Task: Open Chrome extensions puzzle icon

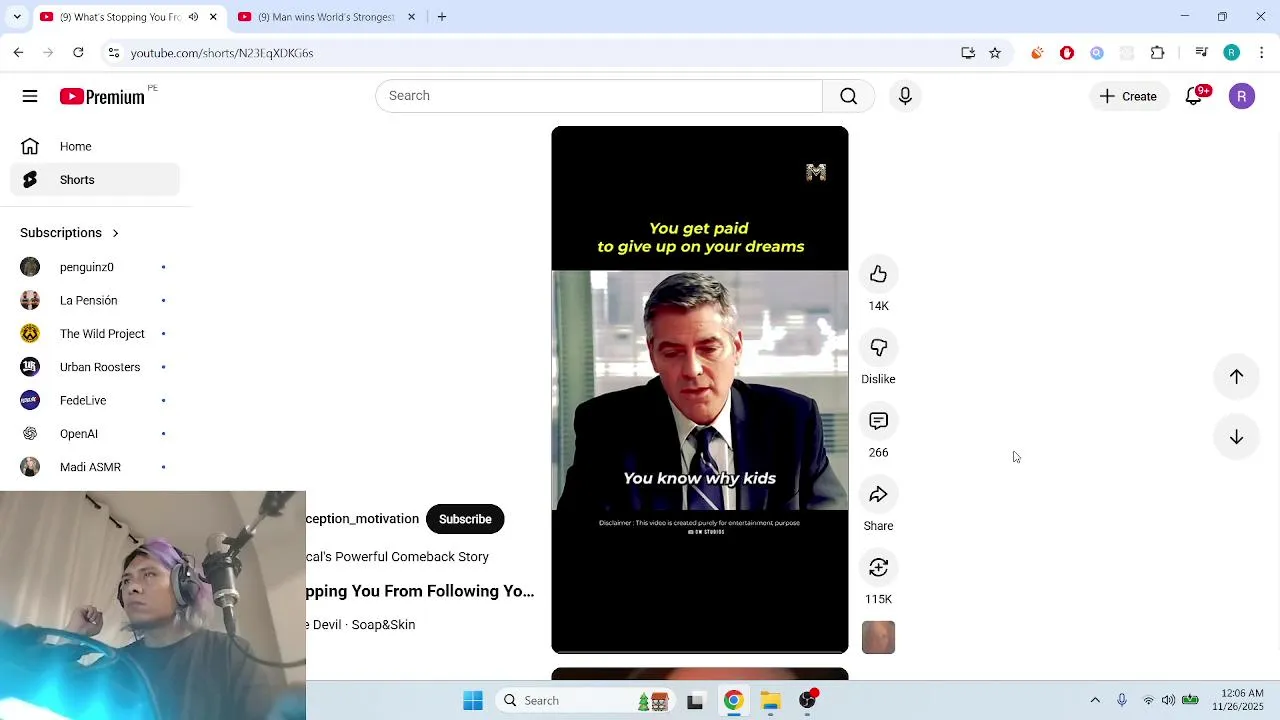Action: [1158, 53]
